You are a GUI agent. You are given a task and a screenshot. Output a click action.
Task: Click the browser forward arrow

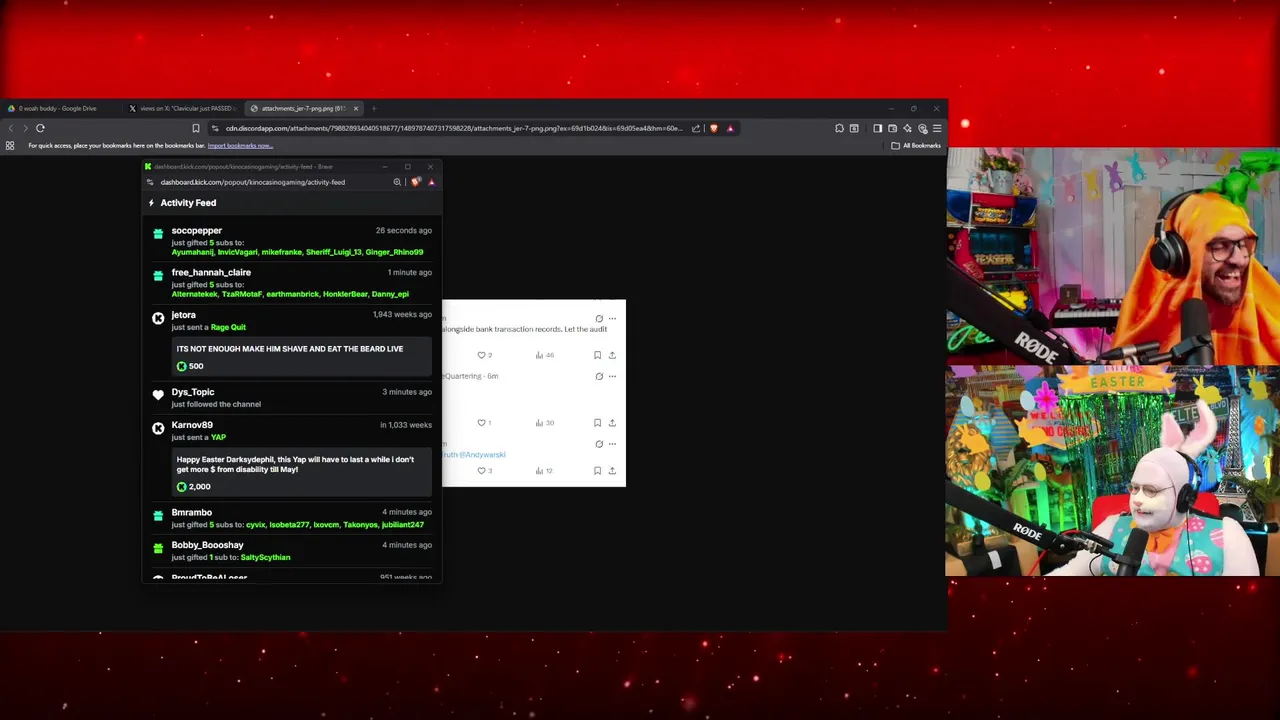25,128
